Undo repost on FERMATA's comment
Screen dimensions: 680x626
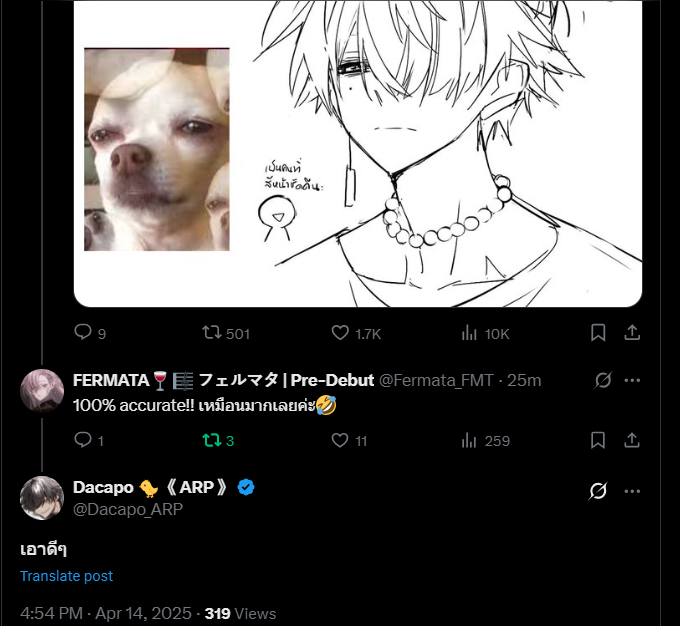212,440
